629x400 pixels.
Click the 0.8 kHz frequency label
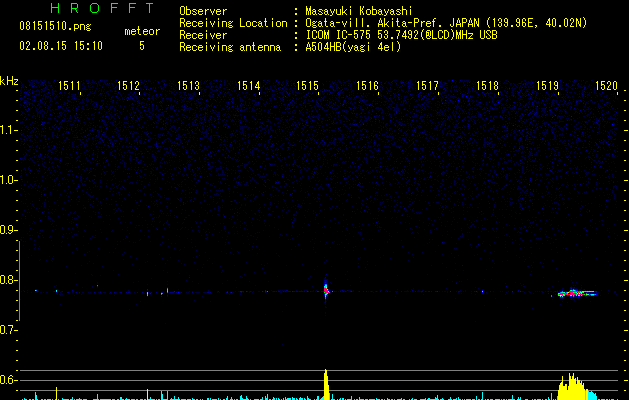7,280
